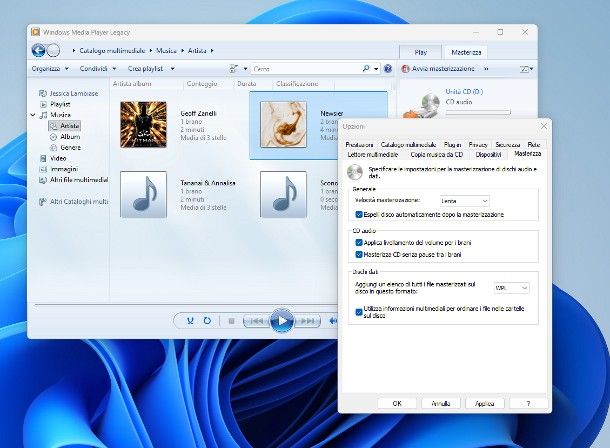610x448 pixels.
Task: Open the view options icon beside search
Action: pos(234,68)
